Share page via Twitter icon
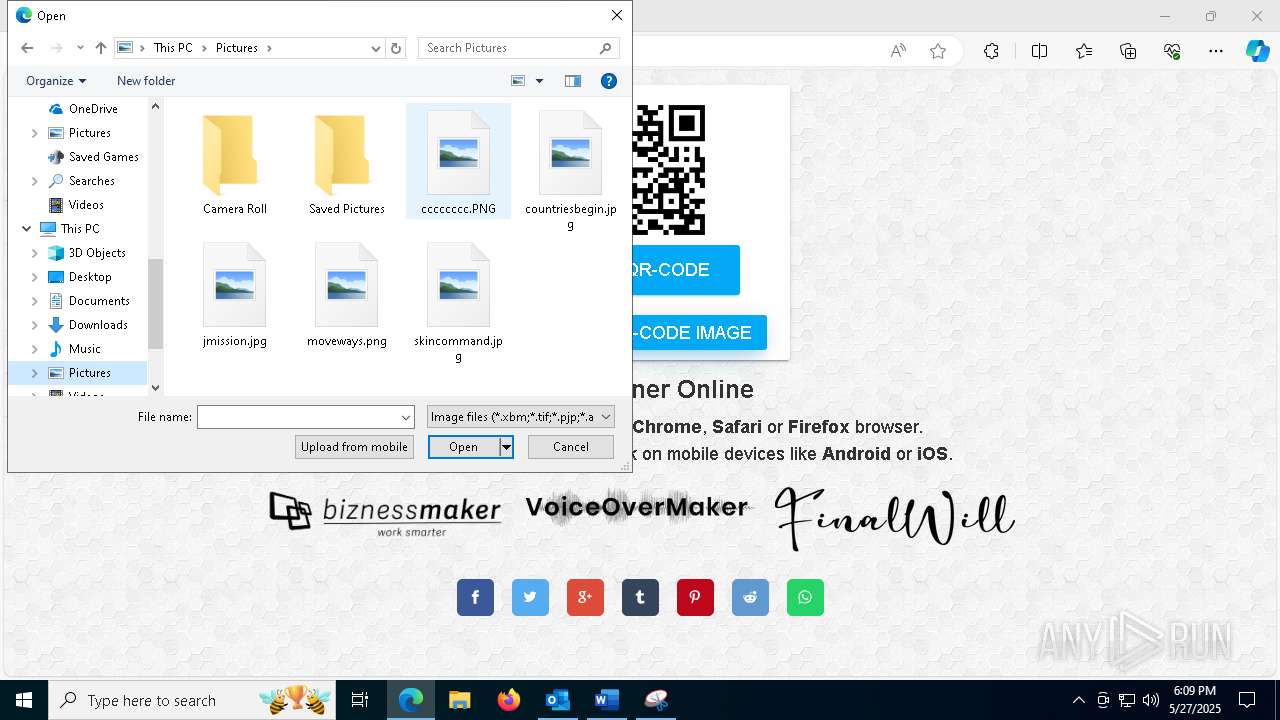 click(x=530, y=598)
